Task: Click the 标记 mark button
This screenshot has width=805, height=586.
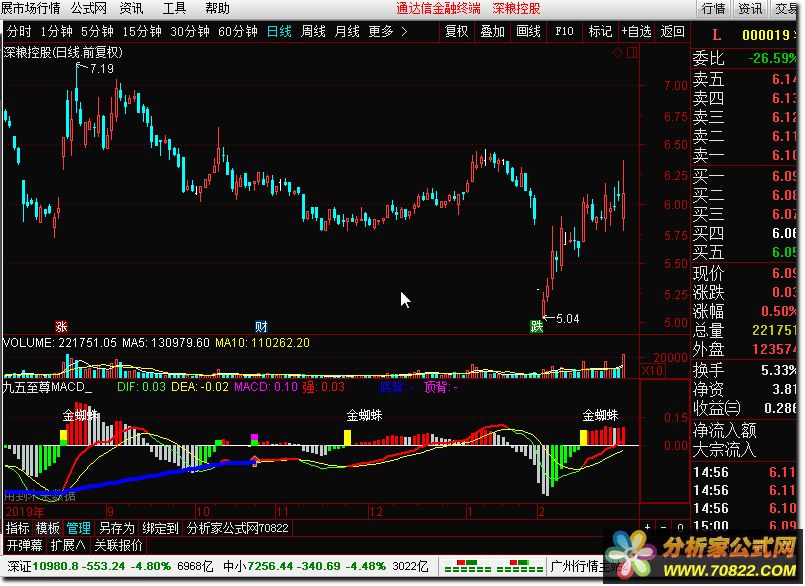Action: pyautogui.click(x=600, y=31)
